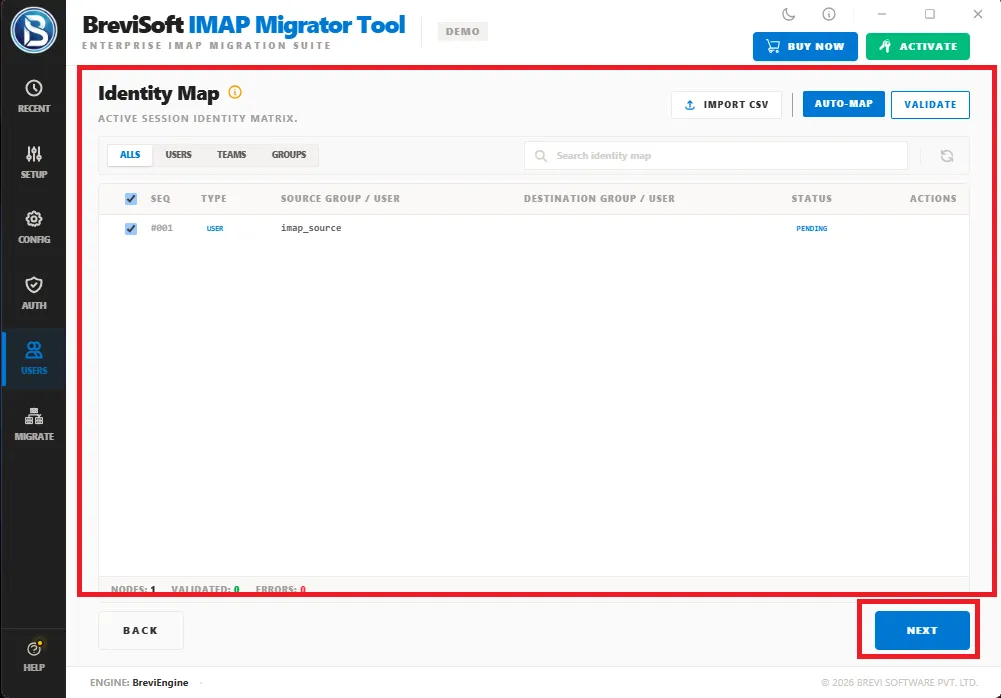Screen dimensions: 1001x698
Task: Uncheck the row #001 checkbox
Action: [131, 228]
